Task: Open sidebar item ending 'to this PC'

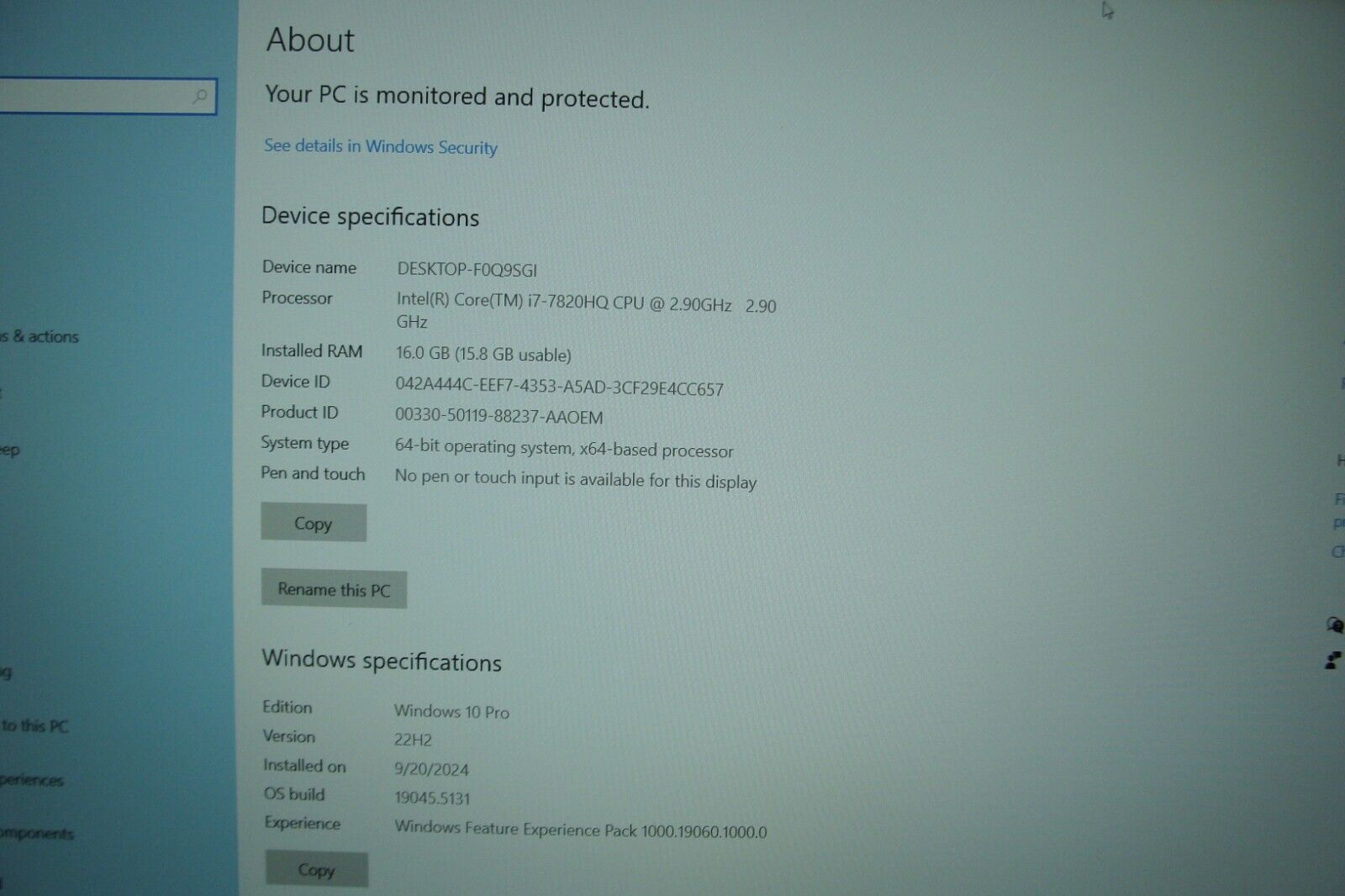Action: (x=34, y=725)
